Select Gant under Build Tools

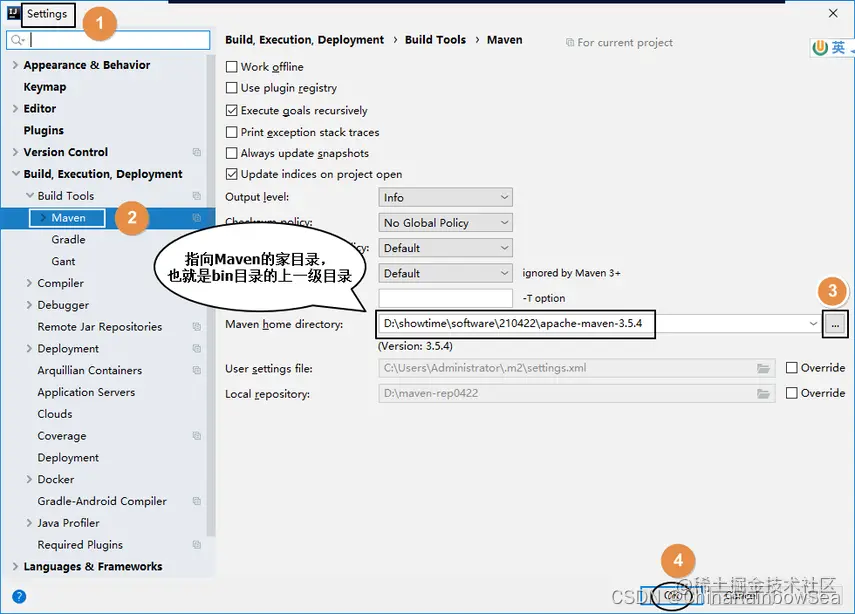coord(63,261)
